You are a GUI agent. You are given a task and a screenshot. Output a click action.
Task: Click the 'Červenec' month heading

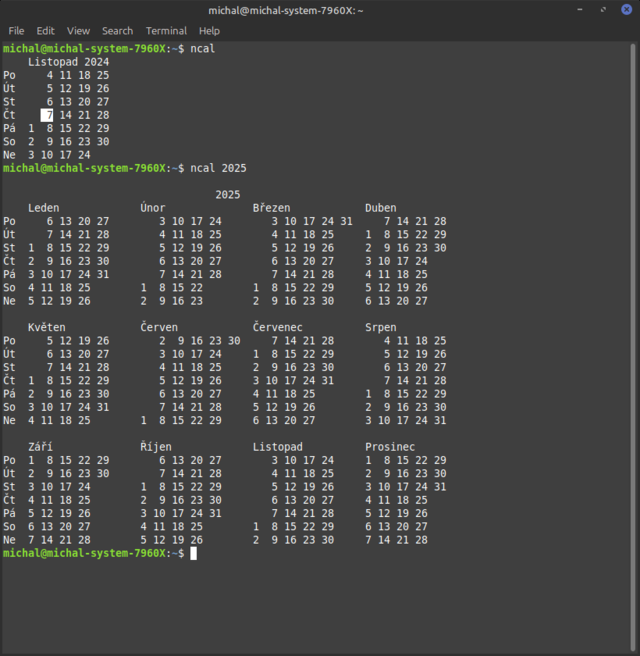[277, 327]
